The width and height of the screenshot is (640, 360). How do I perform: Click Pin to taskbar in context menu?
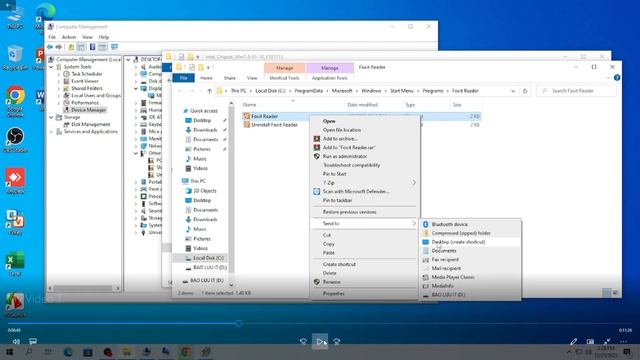tap(338, 200)
